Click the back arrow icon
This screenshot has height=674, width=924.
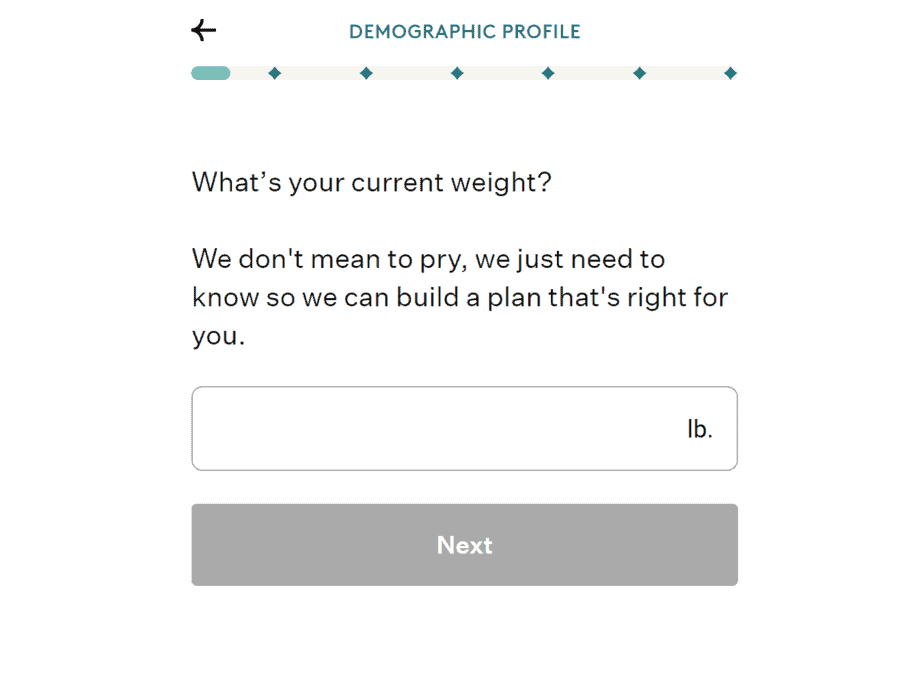(204, 31)
